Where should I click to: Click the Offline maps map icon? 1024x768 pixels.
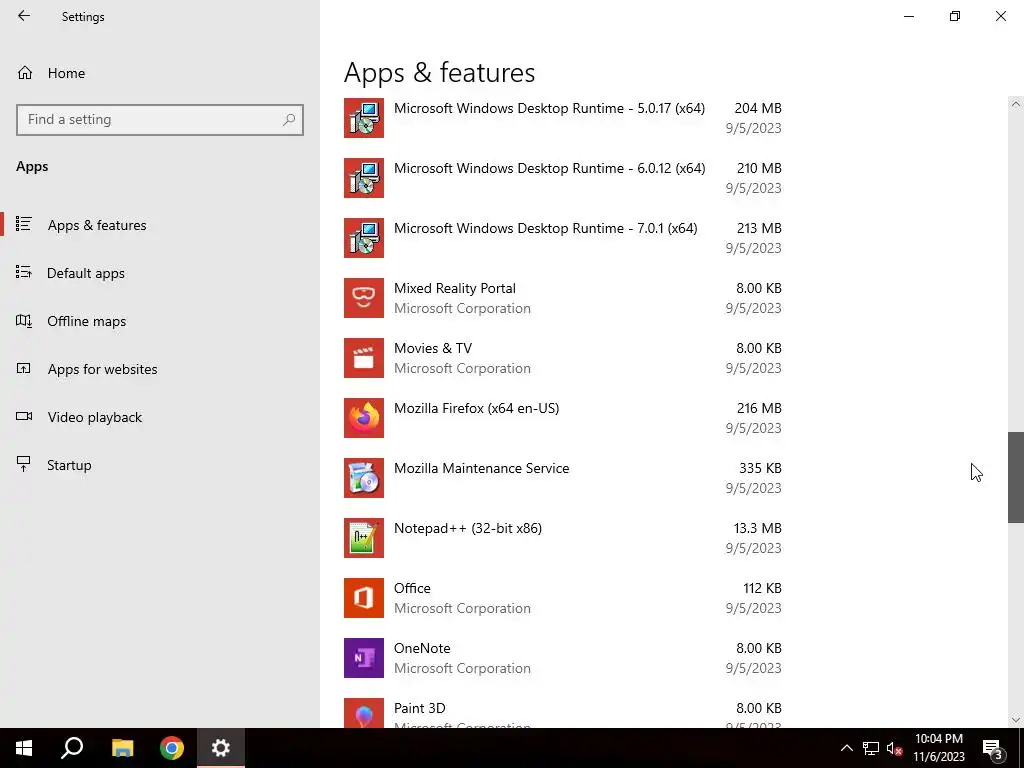24,321
